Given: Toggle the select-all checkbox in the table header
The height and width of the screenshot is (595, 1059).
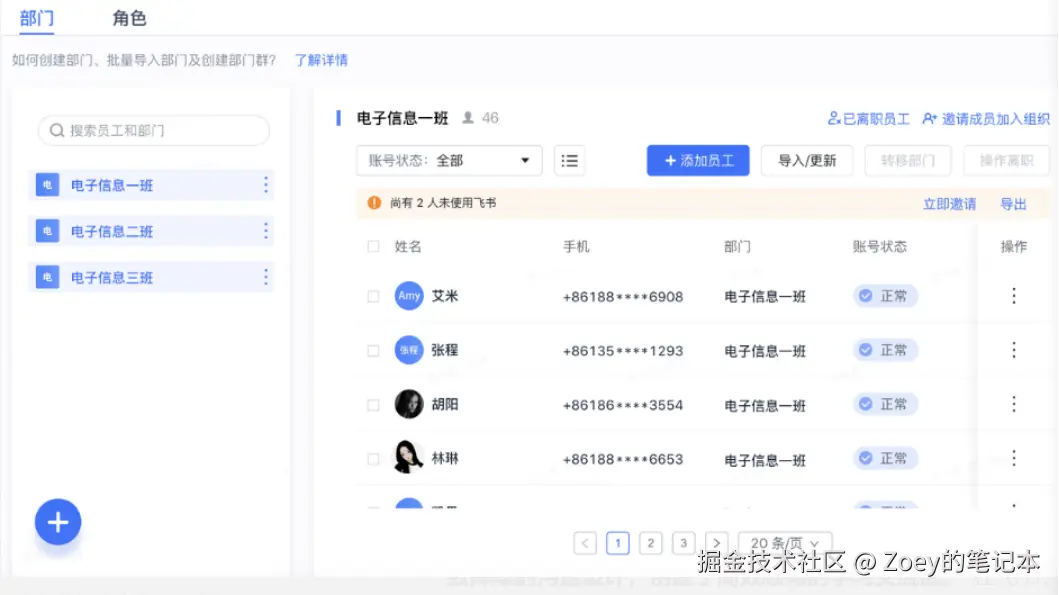Looking at the screenshot, I should click(x=373, y=247).
